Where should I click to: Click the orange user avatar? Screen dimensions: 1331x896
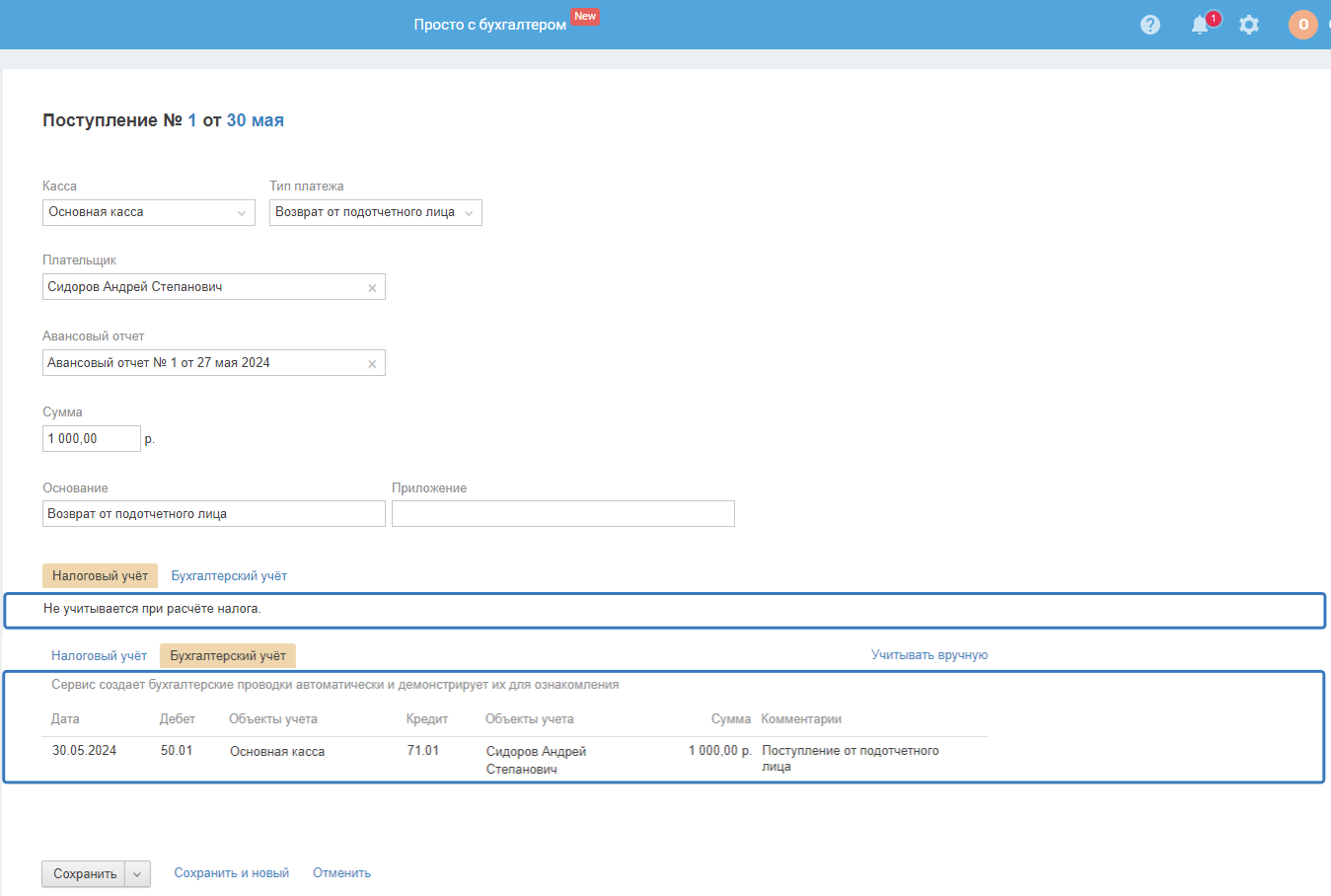click(x=1302, y=25)
